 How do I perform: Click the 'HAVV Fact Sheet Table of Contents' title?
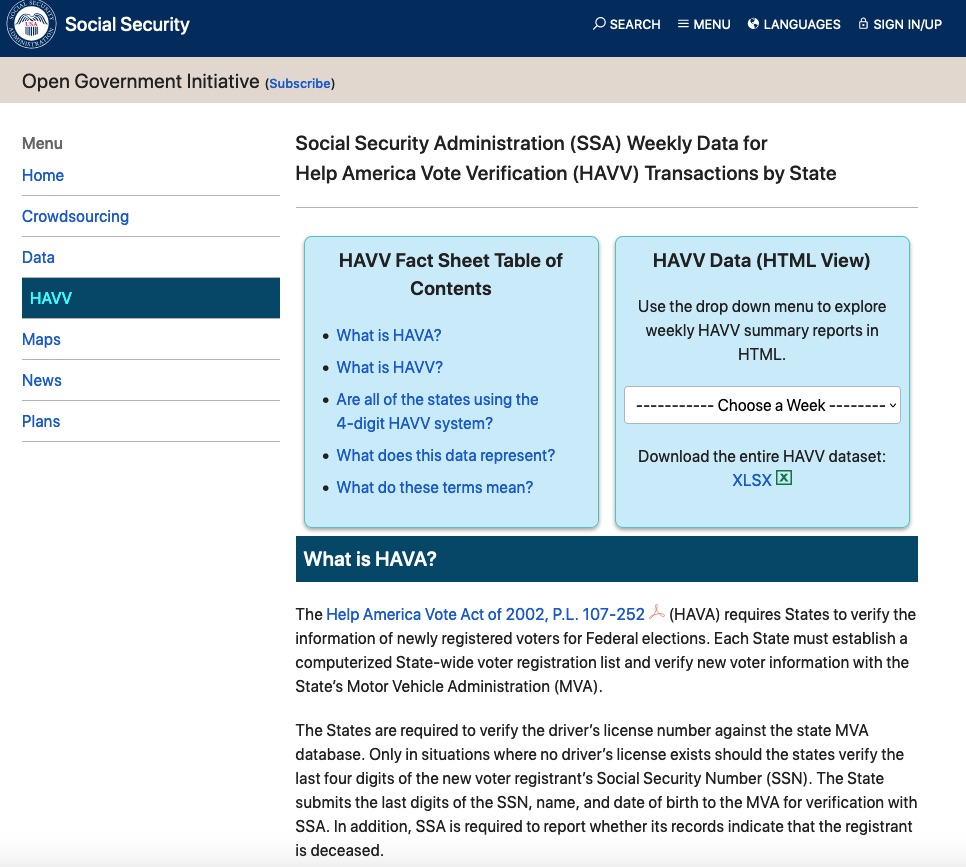click(x=451, y=274)
